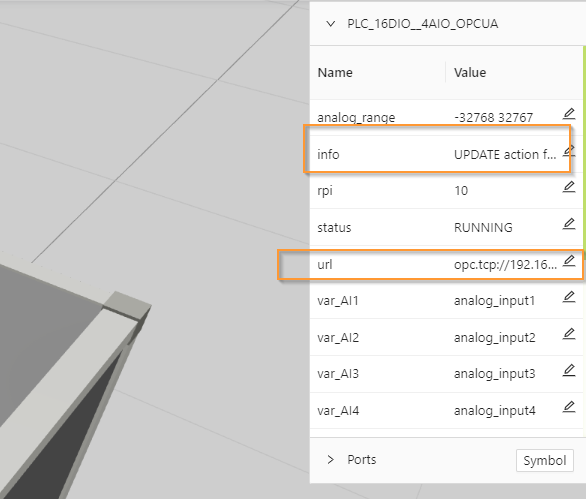Click the opc.tcp://192.16... url value
This screenshot has height=499, width=586.
click(505, 265)
